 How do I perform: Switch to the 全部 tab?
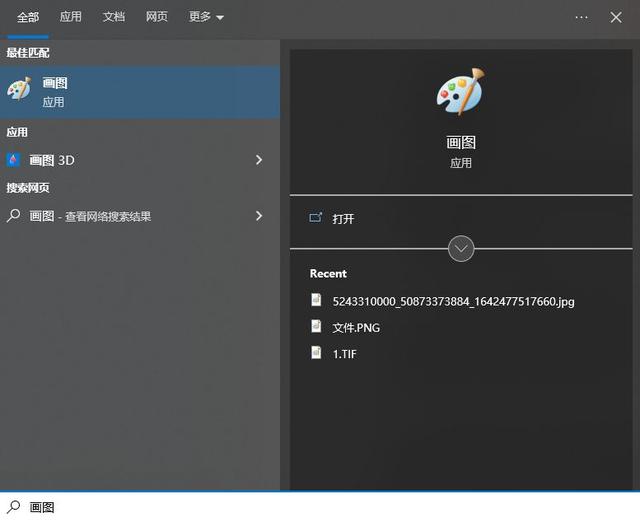[x=28, y=17]
